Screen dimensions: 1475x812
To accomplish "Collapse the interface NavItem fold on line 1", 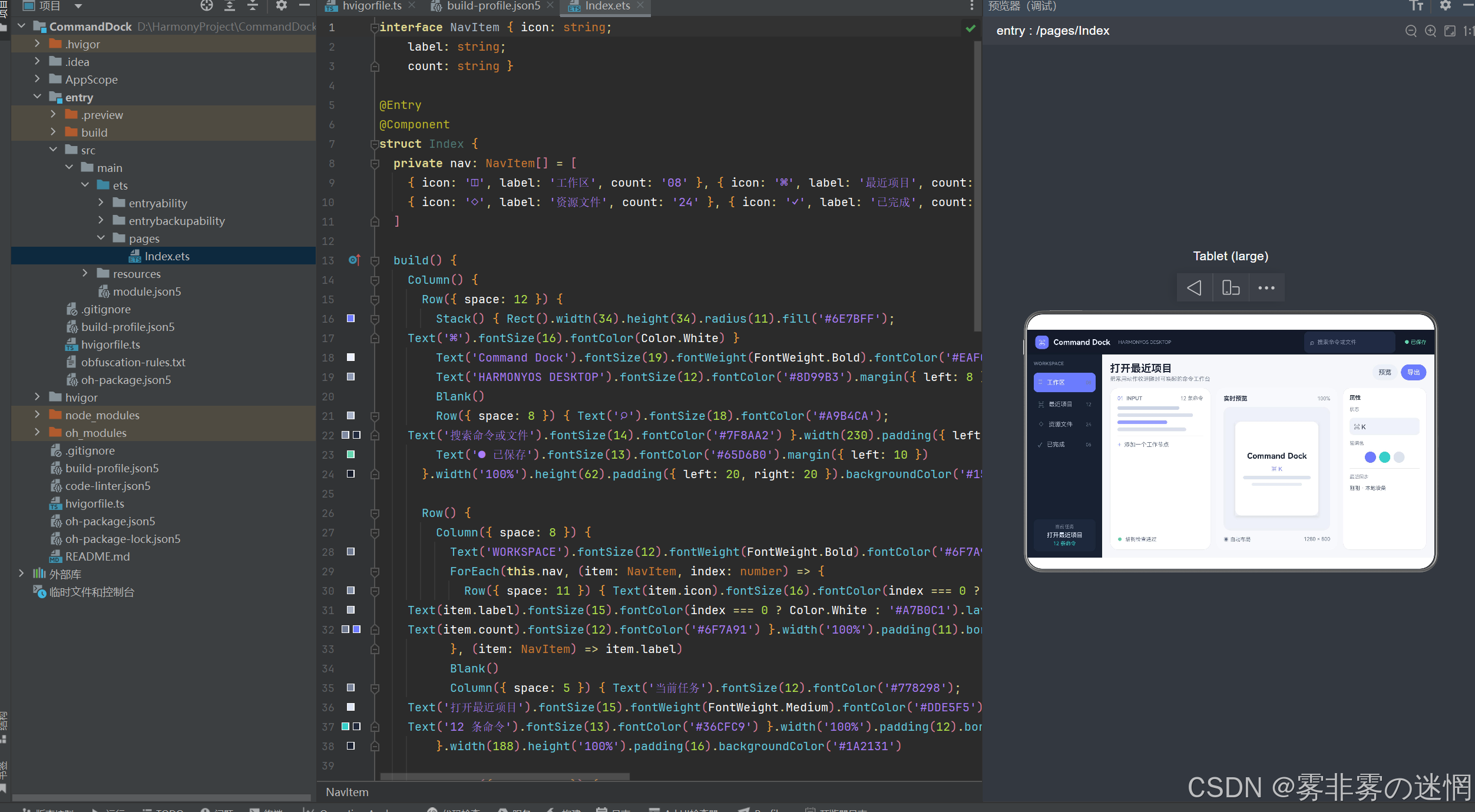I will point(375,28).
